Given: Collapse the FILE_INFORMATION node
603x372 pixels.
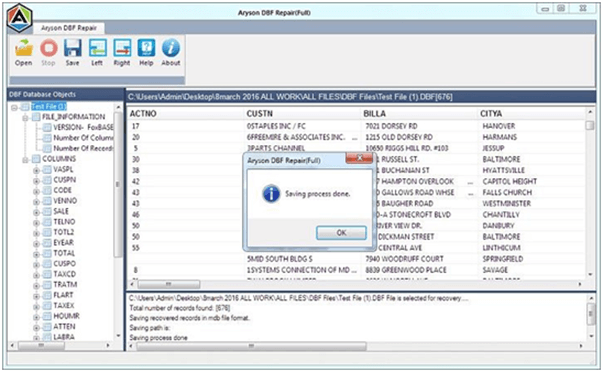Looking at the screenshot, I should click(x=25, y=117).
